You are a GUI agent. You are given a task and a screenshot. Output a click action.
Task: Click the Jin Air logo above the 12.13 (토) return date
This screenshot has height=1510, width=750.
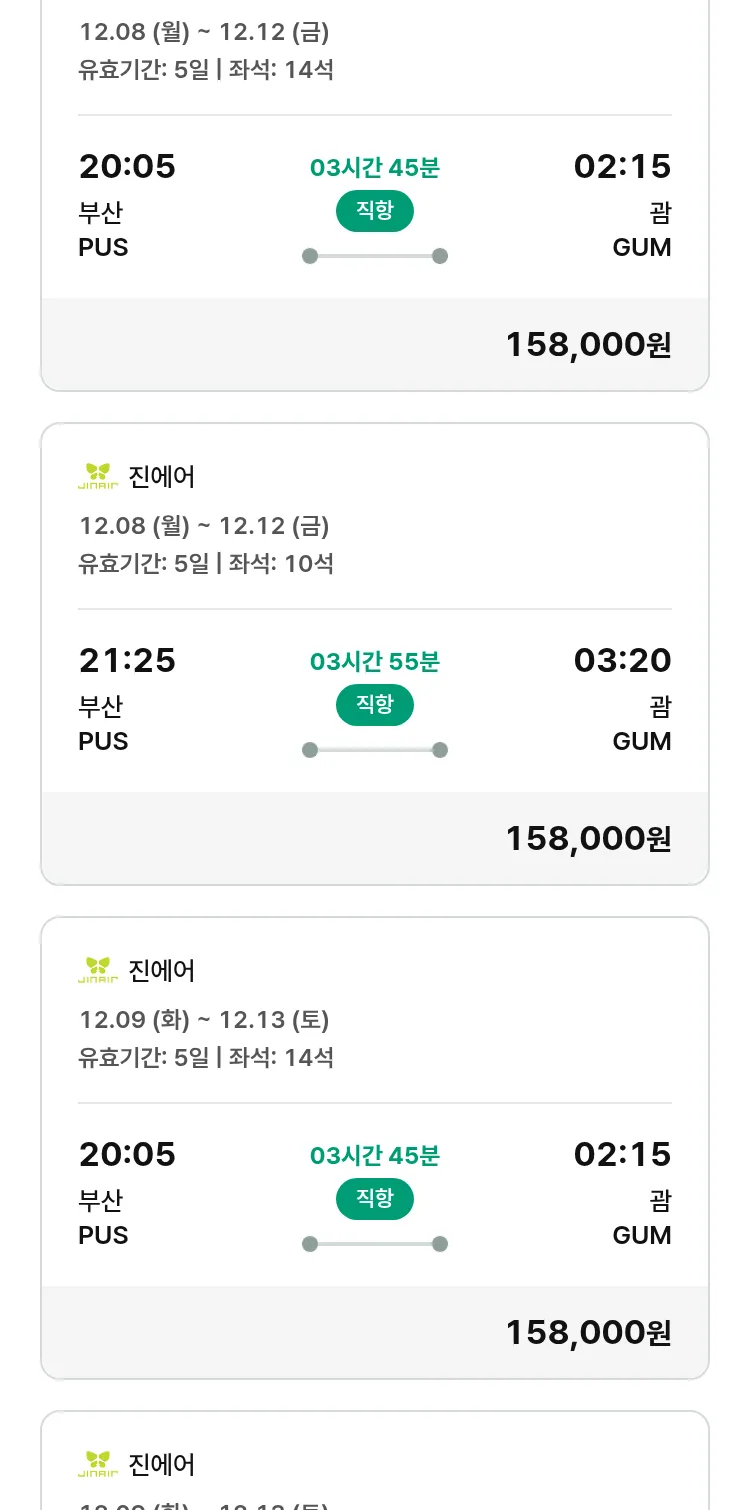pos(98,970)
